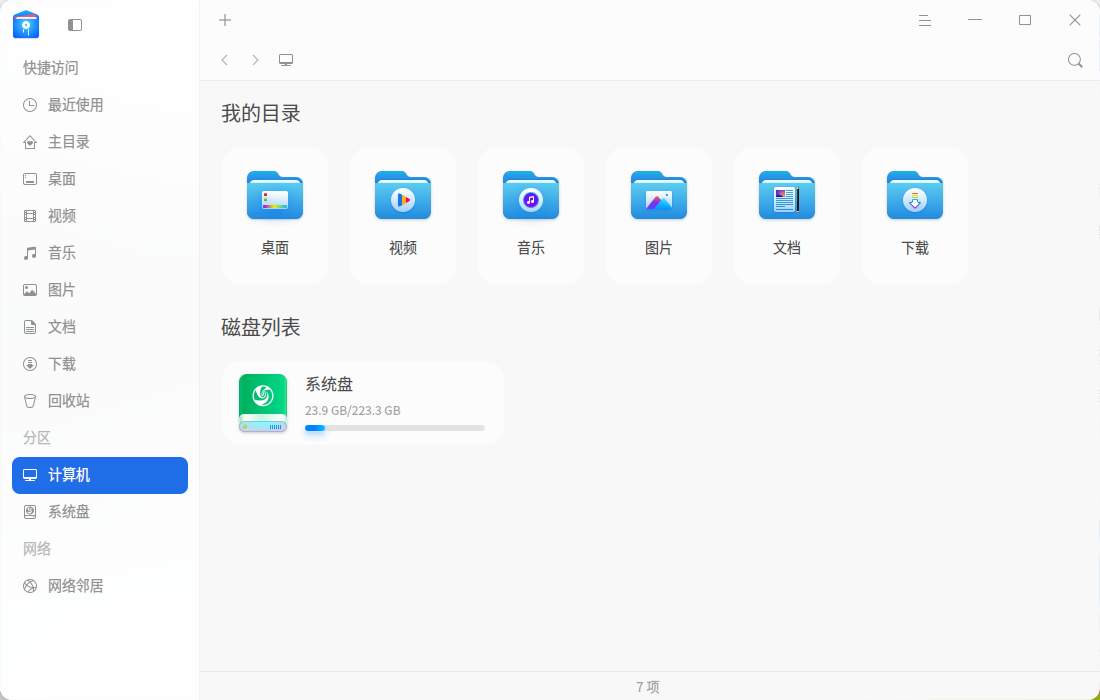
Task: Click the file manager app logo
Action: point(26,25)
